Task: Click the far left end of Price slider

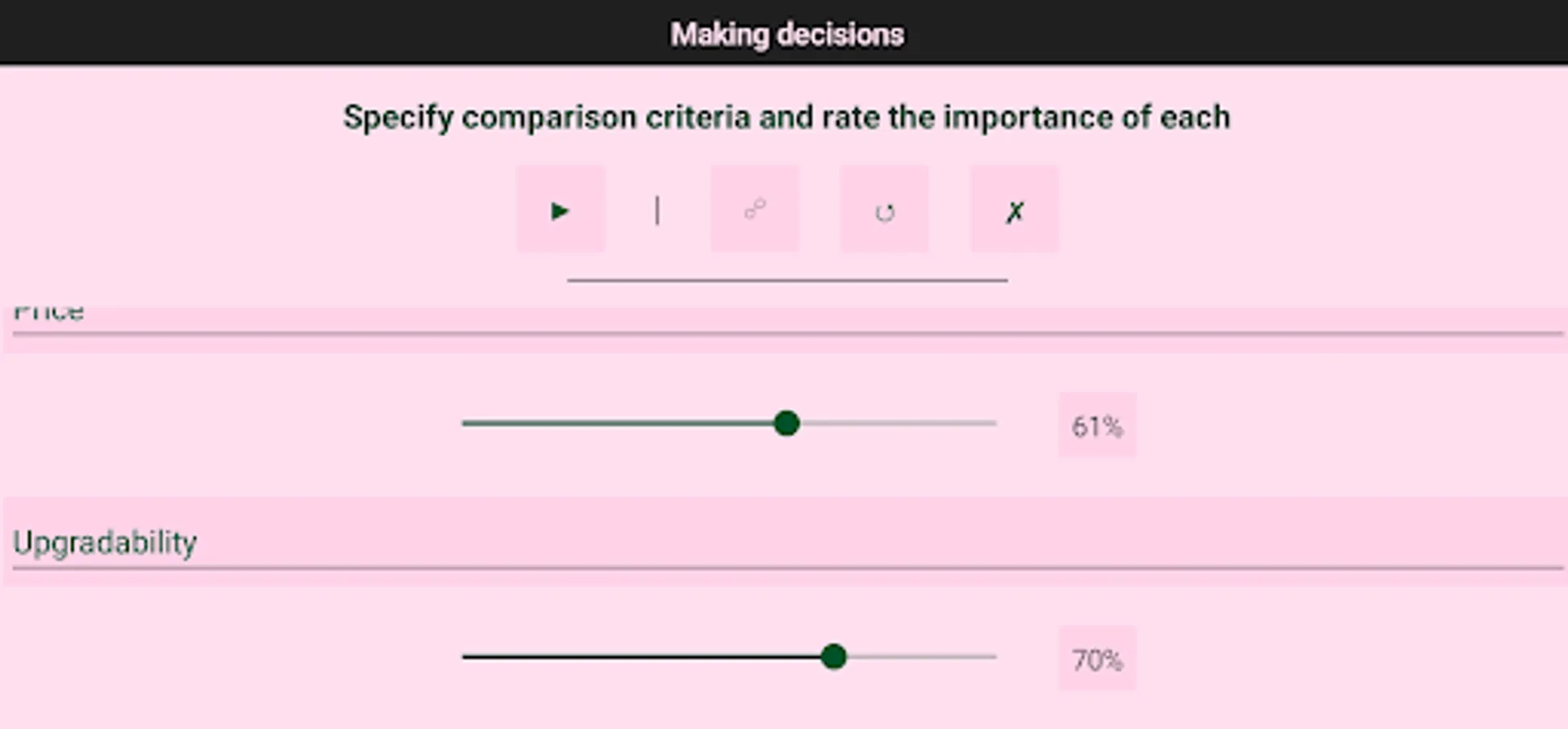Action: tap(465, 424)
